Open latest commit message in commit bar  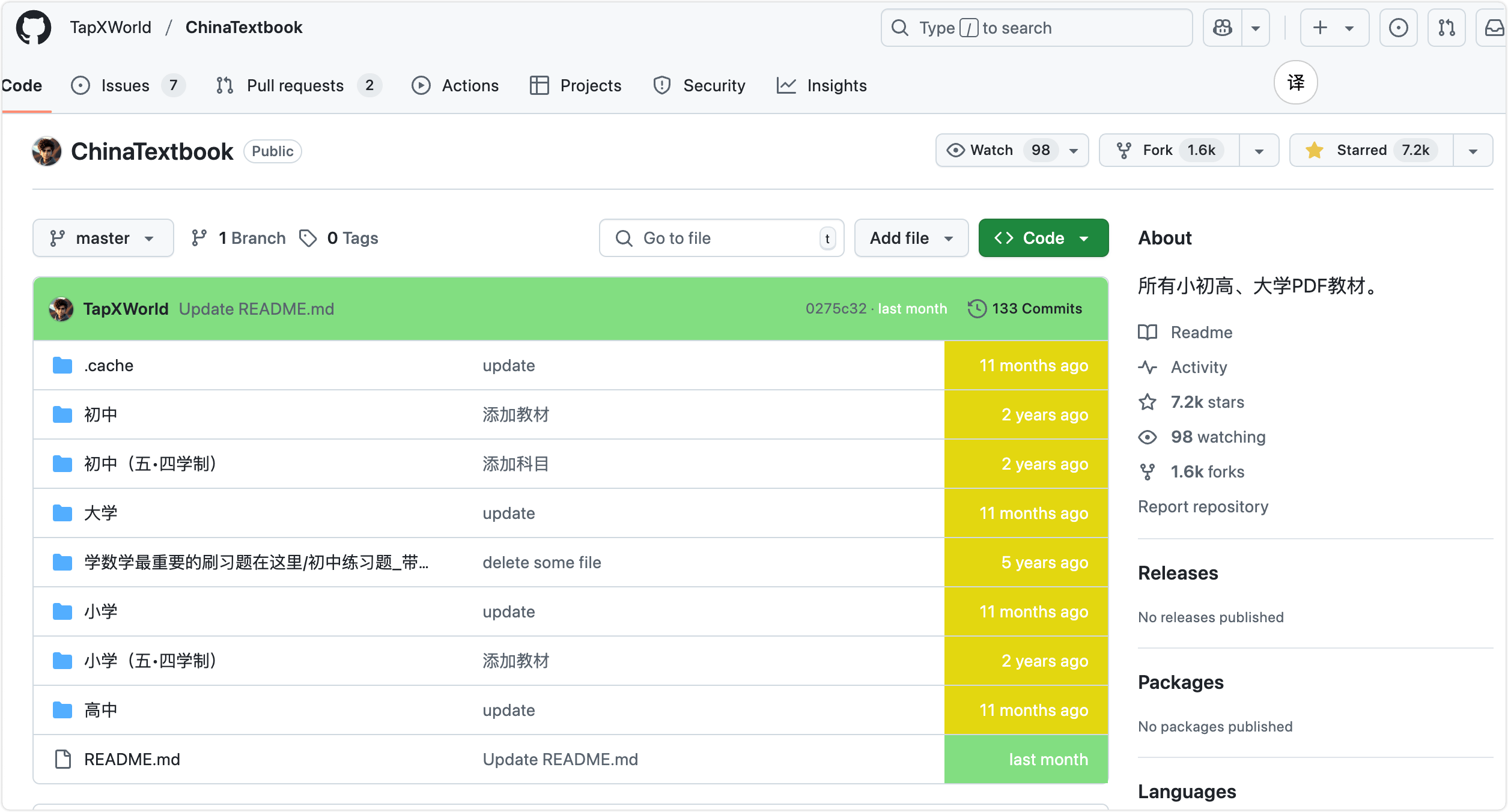(257, 309)
